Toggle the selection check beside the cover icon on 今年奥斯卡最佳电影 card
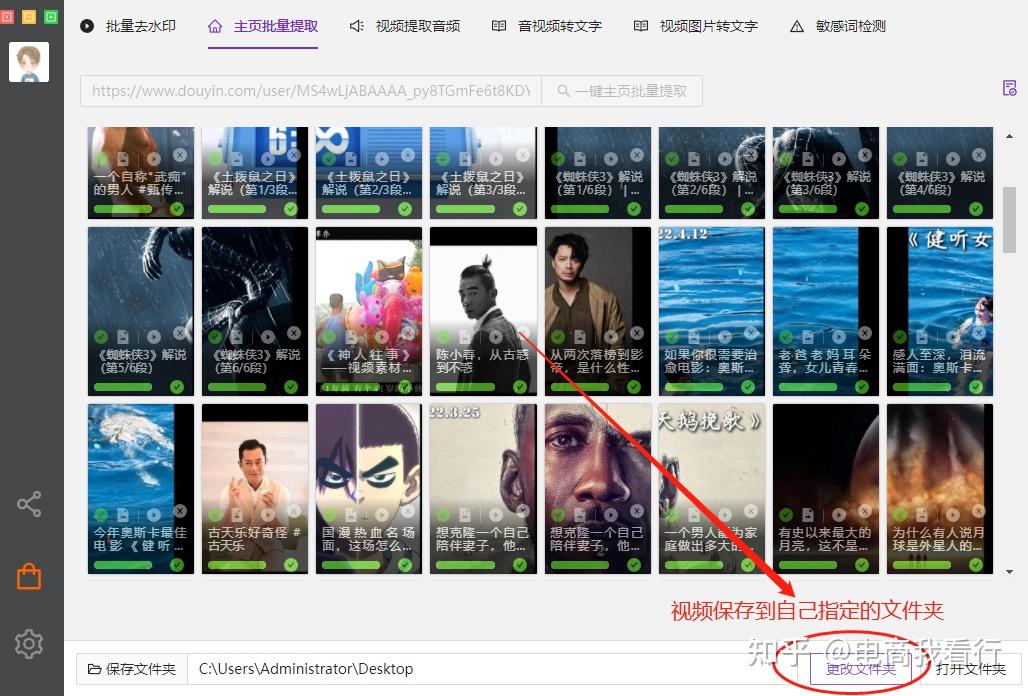The height and width of the screenshot is (696, 1028). pyautogui.click(x=101, y=515)
